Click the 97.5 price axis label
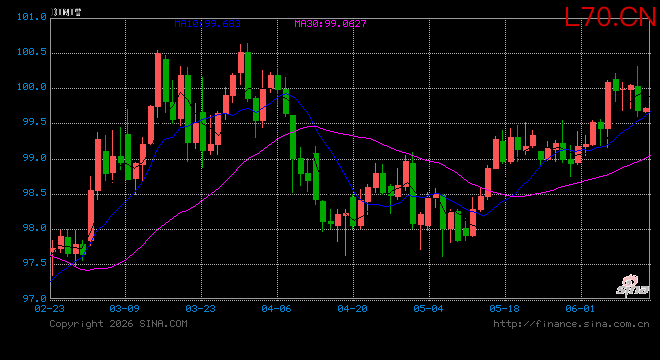Viewport: 660px width, 360px height. tap(35, 263)
